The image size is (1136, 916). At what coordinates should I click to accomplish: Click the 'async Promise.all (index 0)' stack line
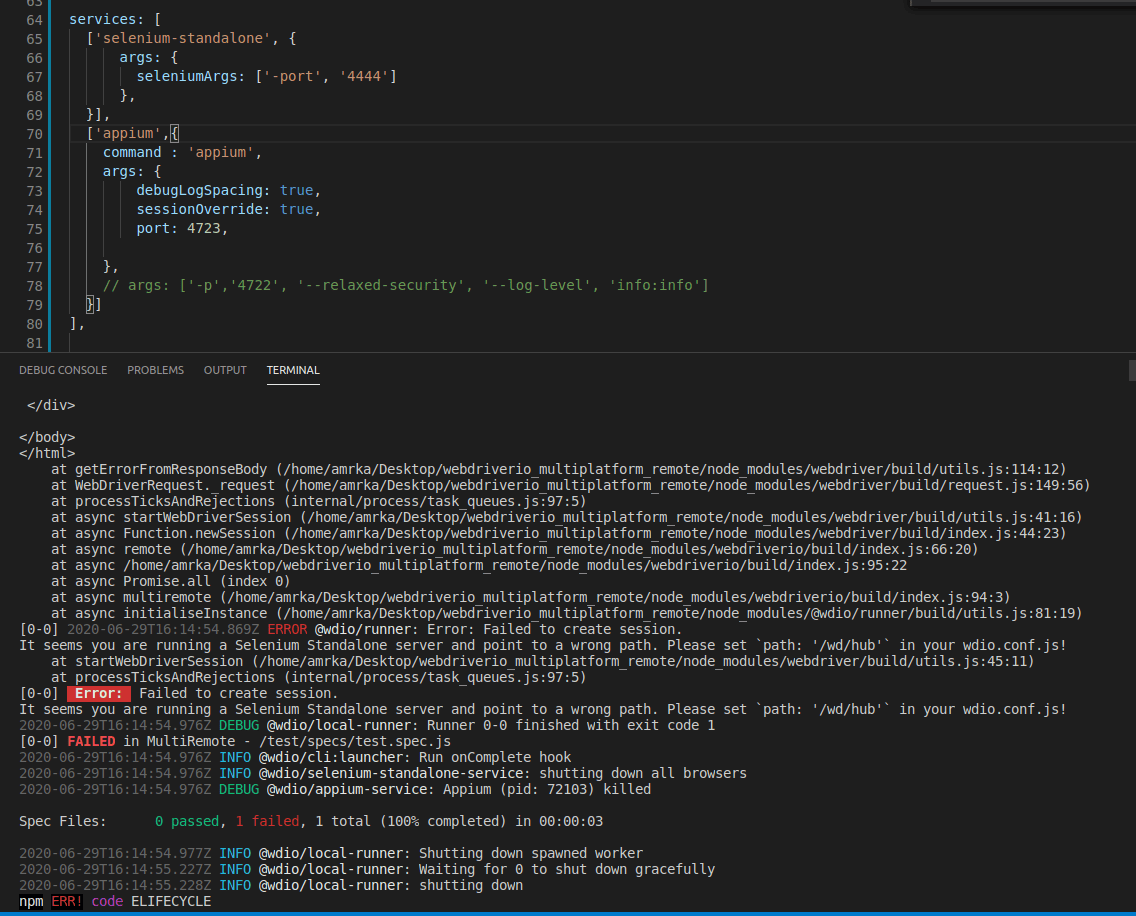point(170,581)
